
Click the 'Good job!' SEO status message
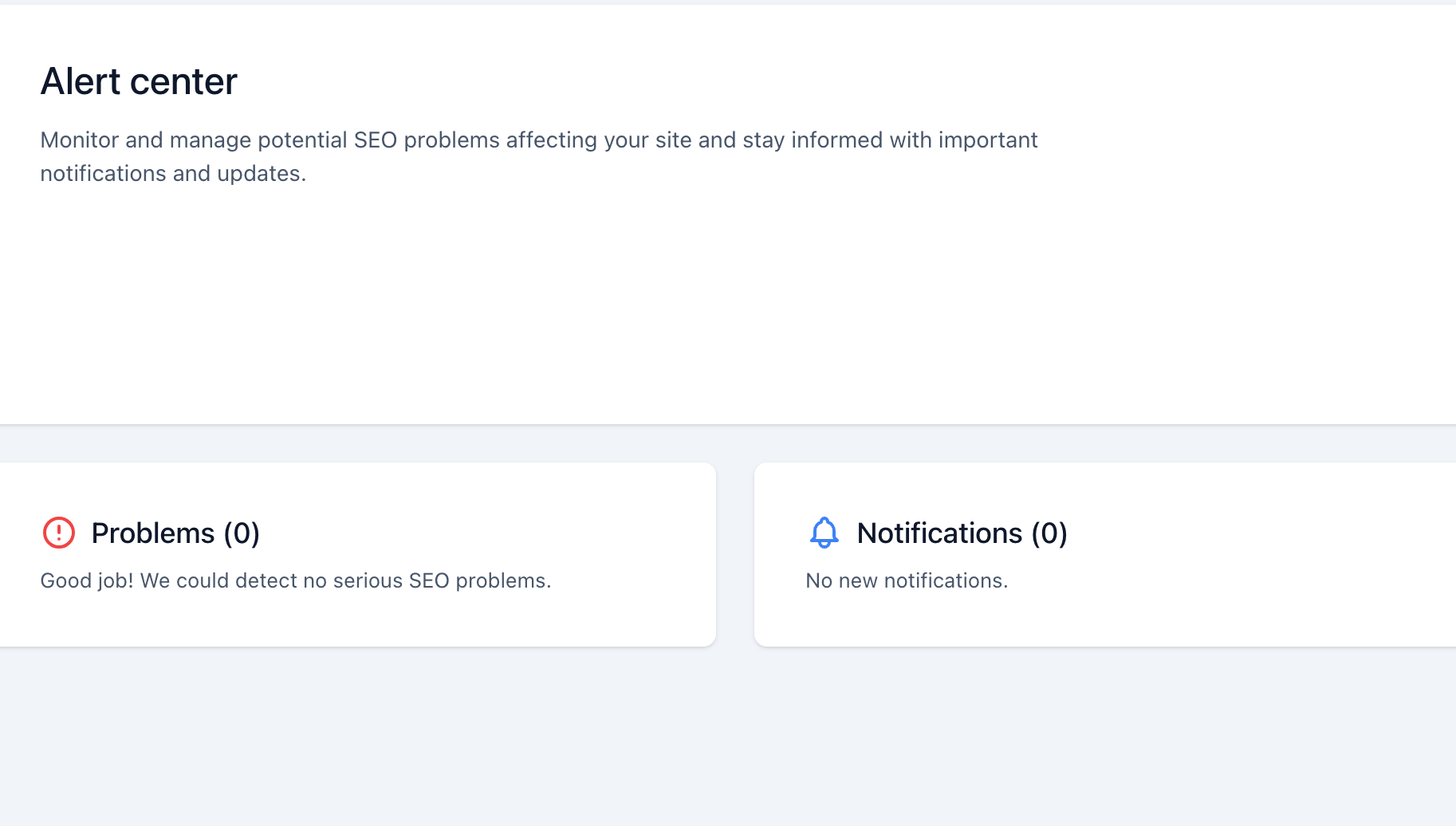(295, 580)
